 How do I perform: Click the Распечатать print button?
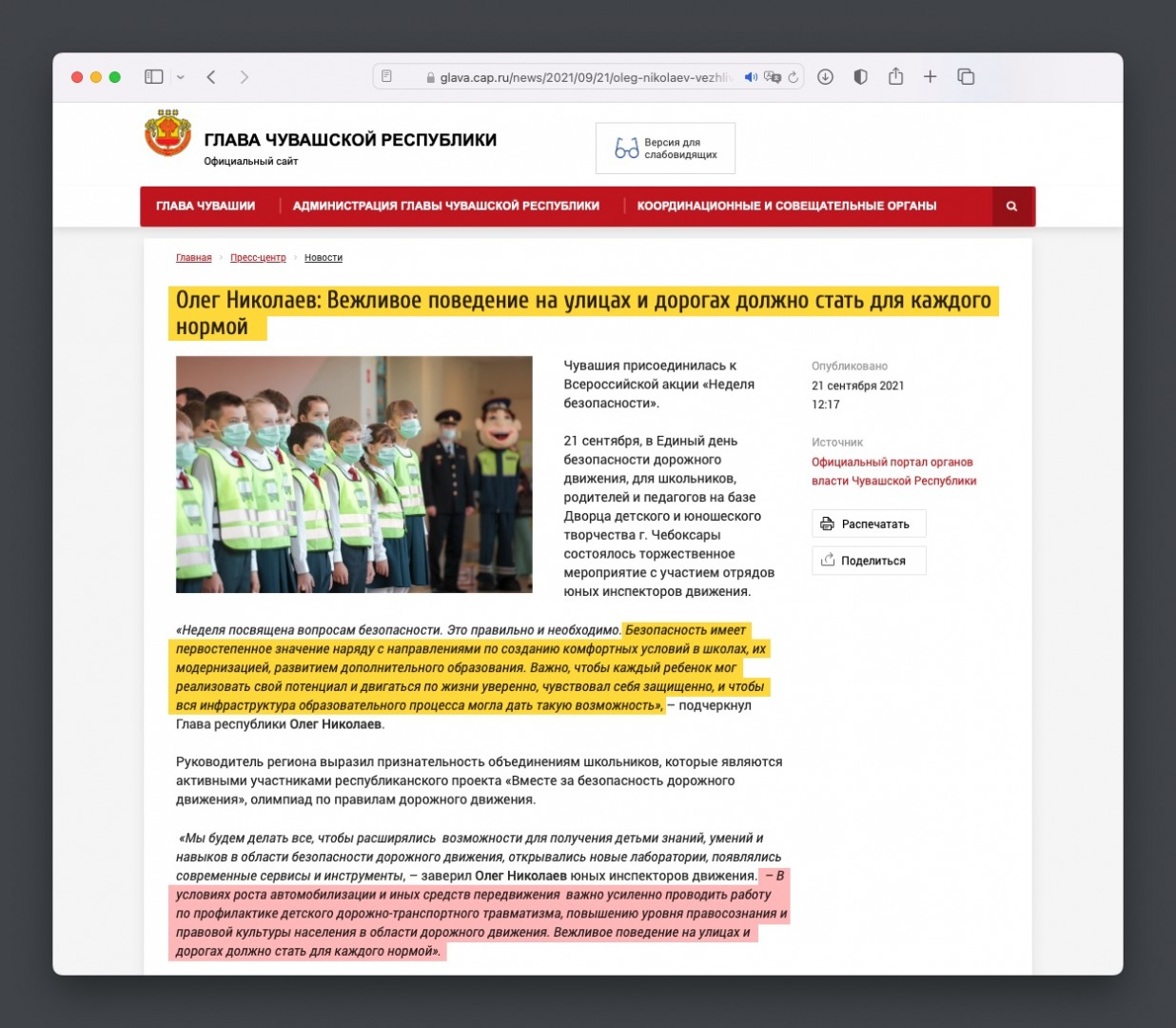click(x=869, y=524)
